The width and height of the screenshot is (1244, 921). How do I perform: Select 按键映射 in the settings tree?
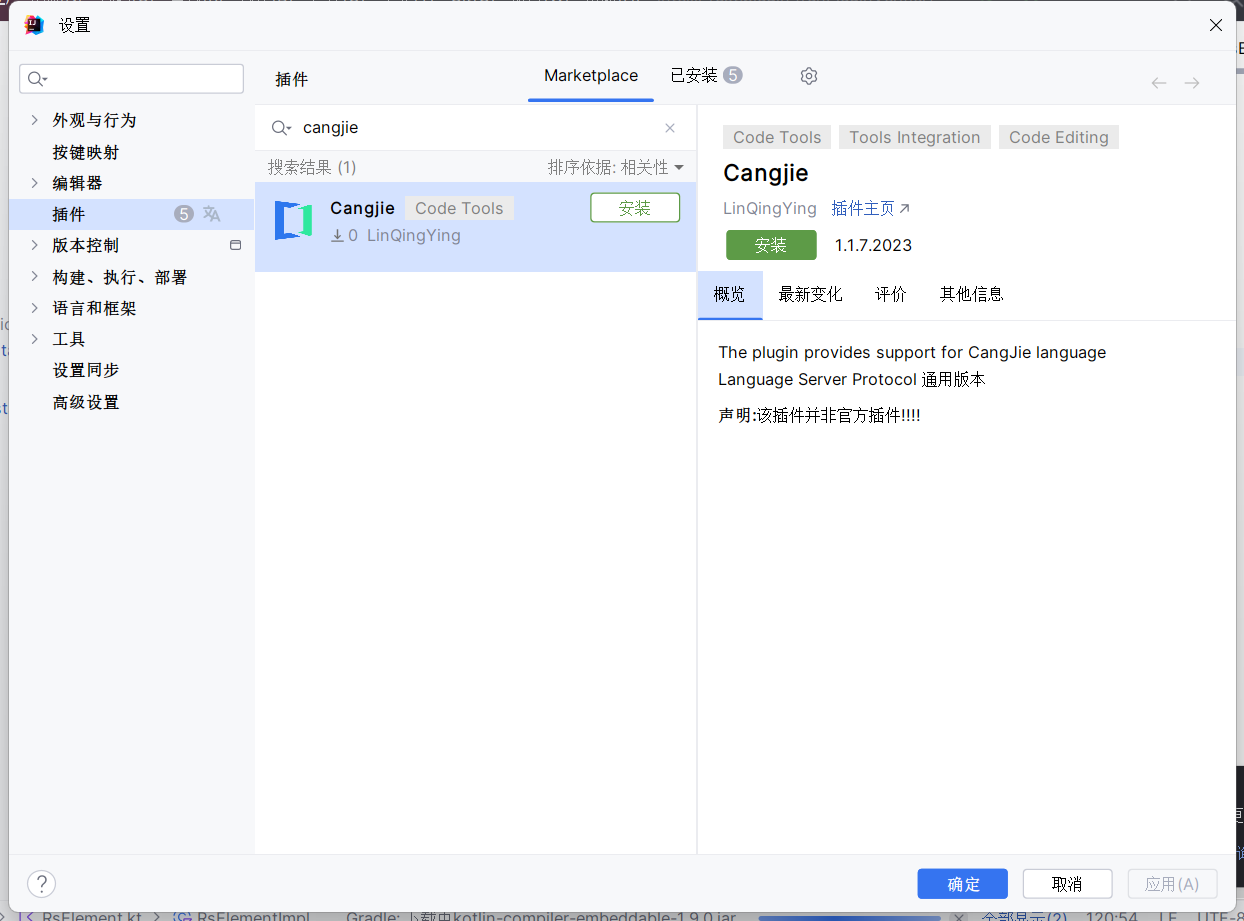(x=86, y=152)
